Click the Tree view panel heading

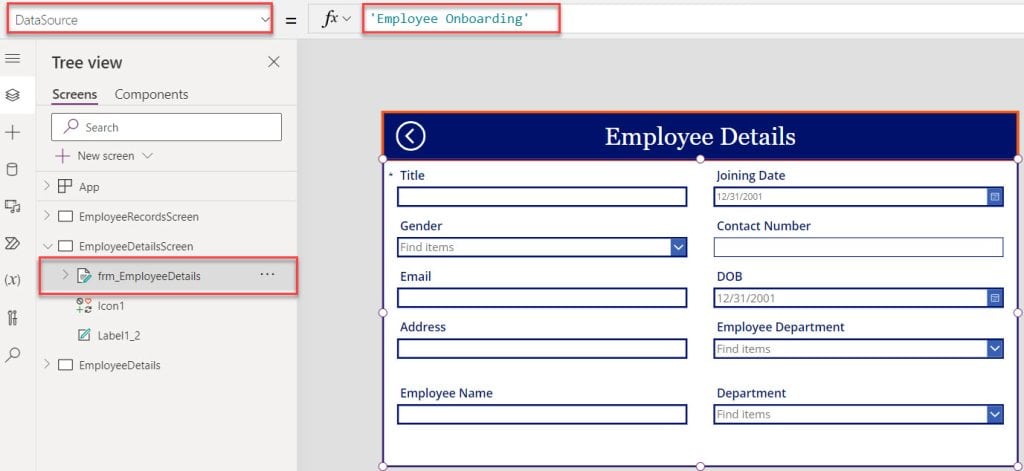pyautogui.click(x=87, y=63)
